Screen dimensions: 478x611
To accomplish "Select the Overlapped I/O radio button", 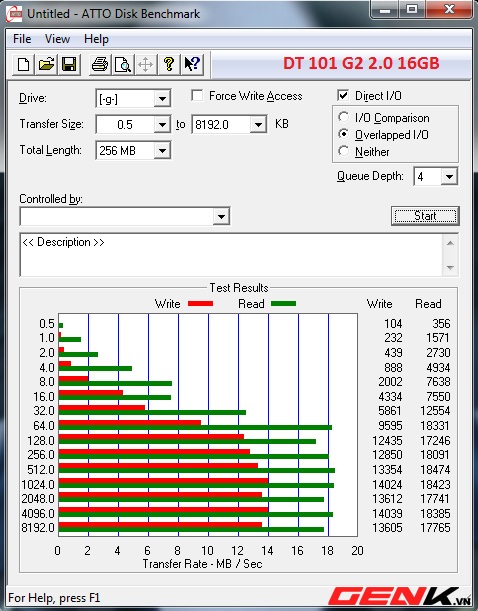I will (344, 134).
